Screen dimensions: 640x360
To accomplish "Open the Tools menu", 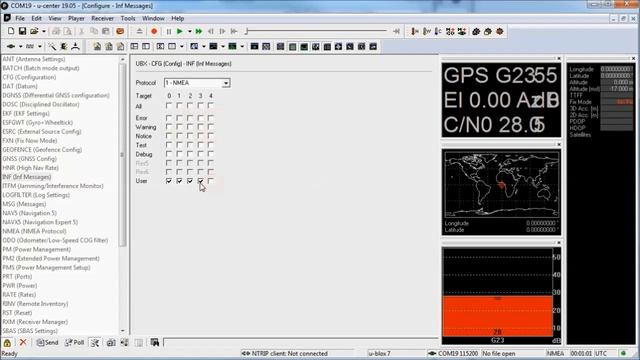I will pos(128,18).
